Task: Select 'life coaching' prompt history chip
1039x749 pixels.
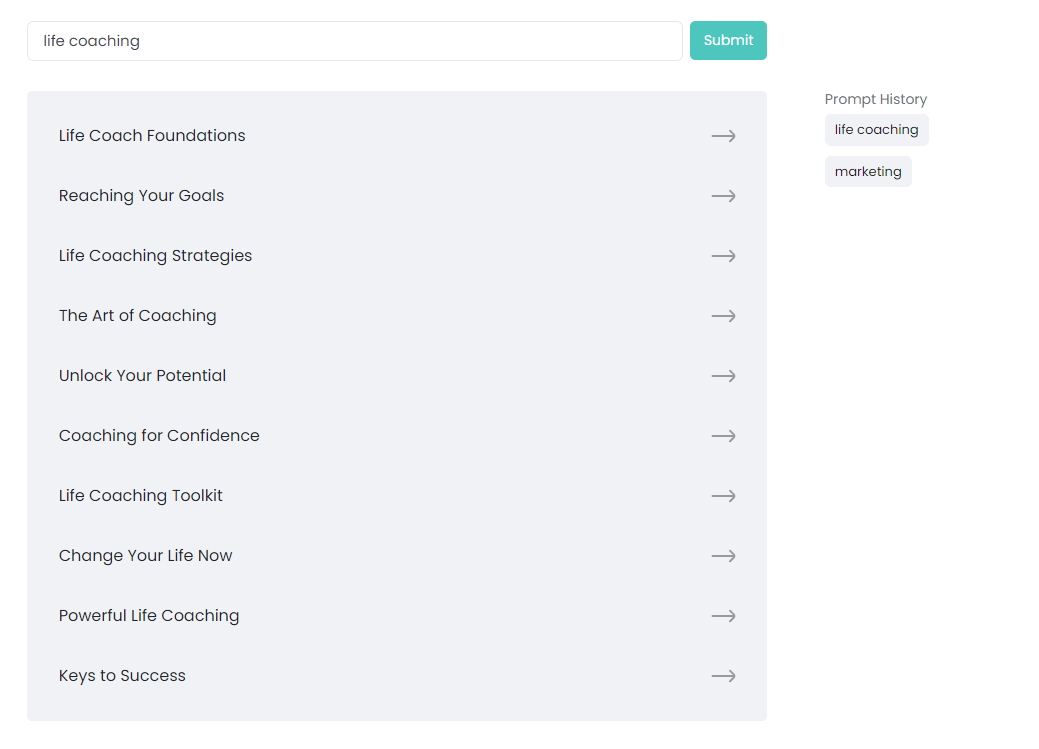Action: pyautogui.click(x=876, y=130)
